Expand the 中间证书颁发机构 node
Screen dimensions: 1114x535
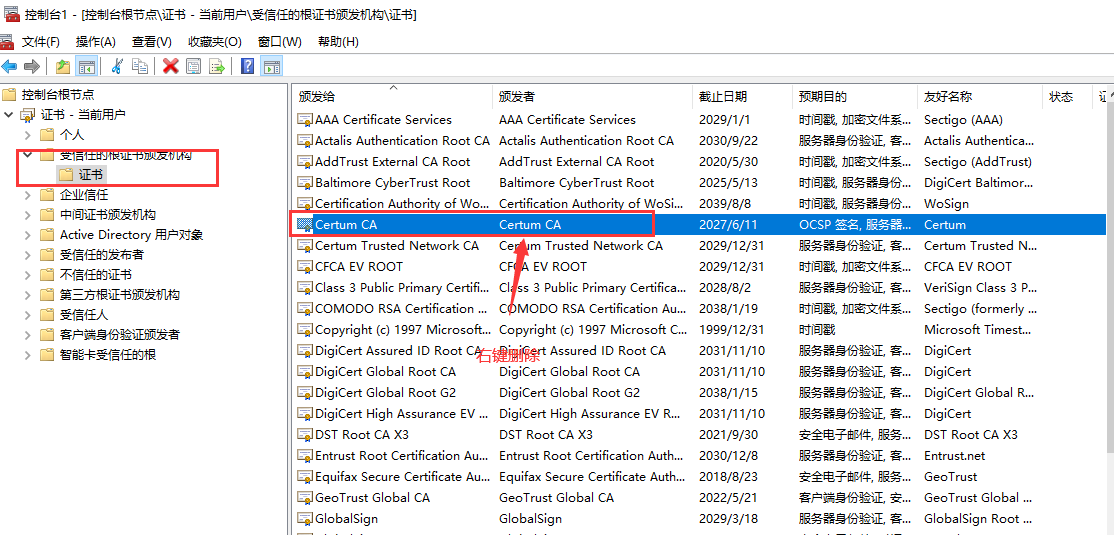click(x=28, y=215)
